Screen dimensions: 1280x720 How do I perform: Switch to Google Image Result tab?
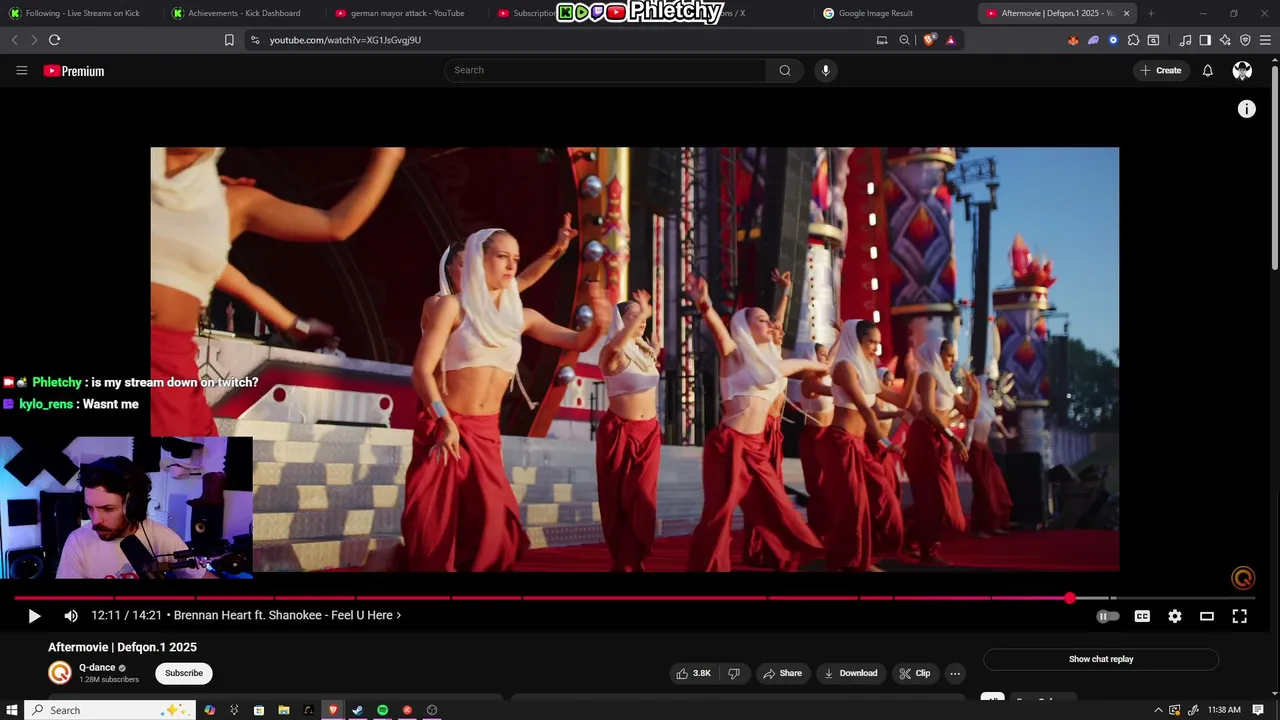point(894,13)
